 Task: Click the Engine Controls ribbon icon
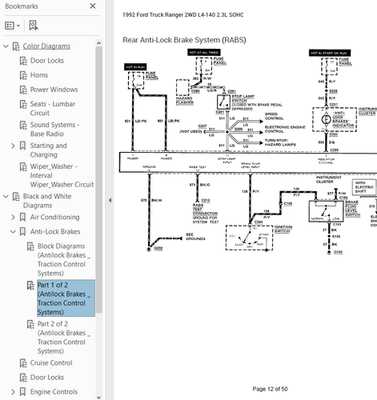[x=23, y=392]
